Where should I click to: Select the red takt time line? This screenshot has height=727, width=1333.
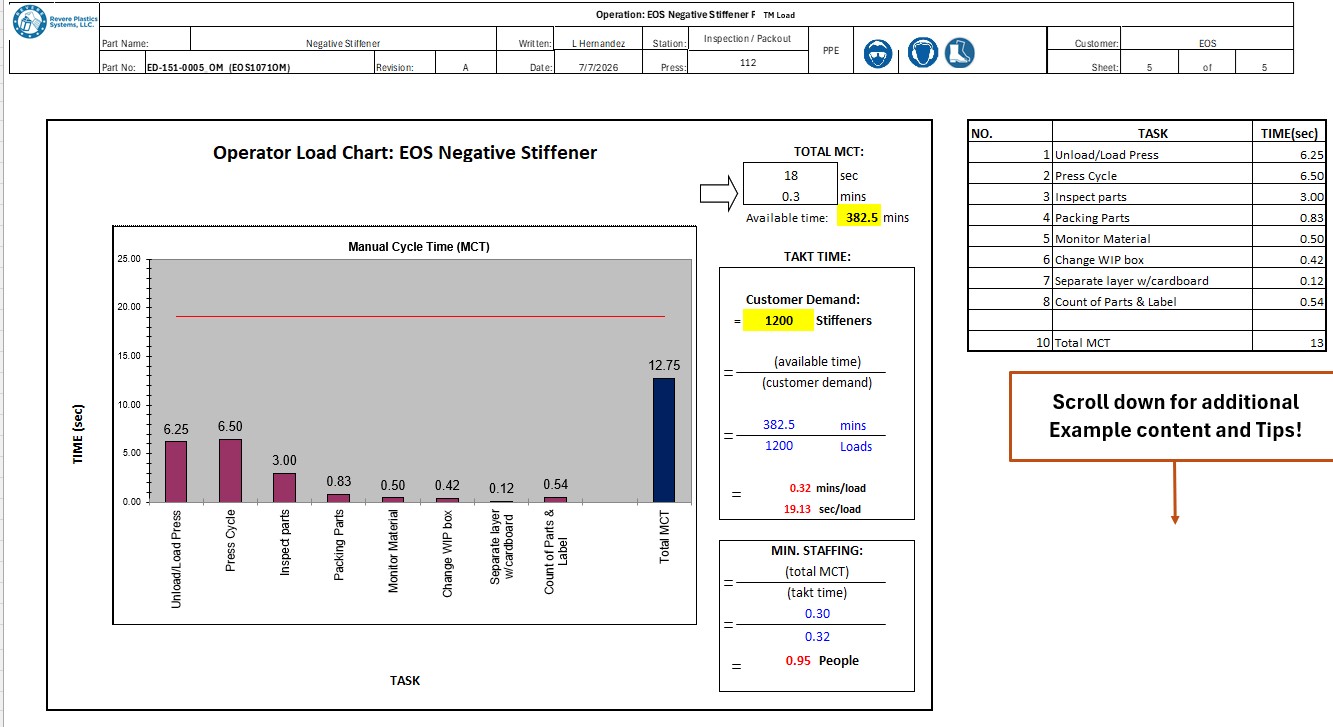coord(420,316)
